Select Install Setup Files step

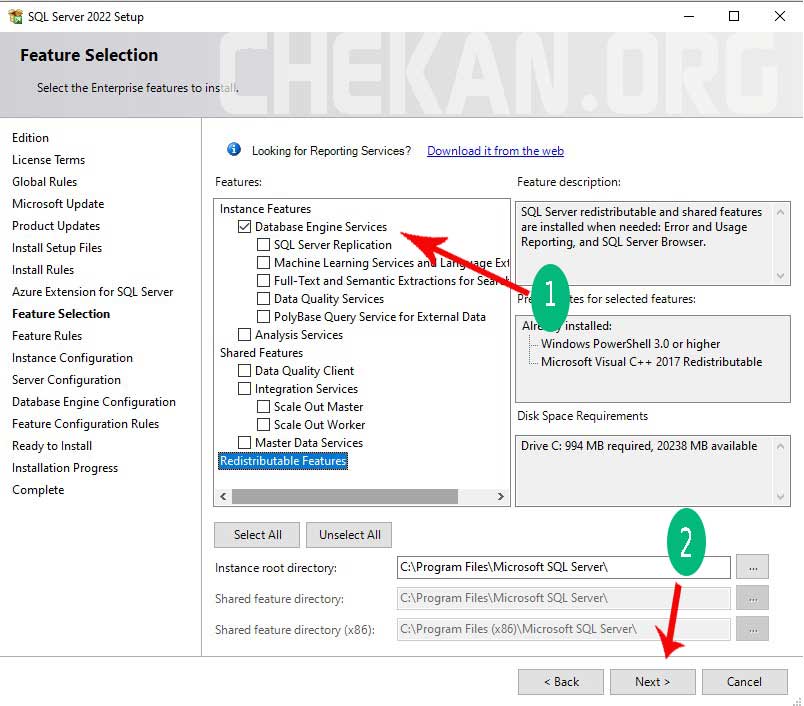pos(57,248)
